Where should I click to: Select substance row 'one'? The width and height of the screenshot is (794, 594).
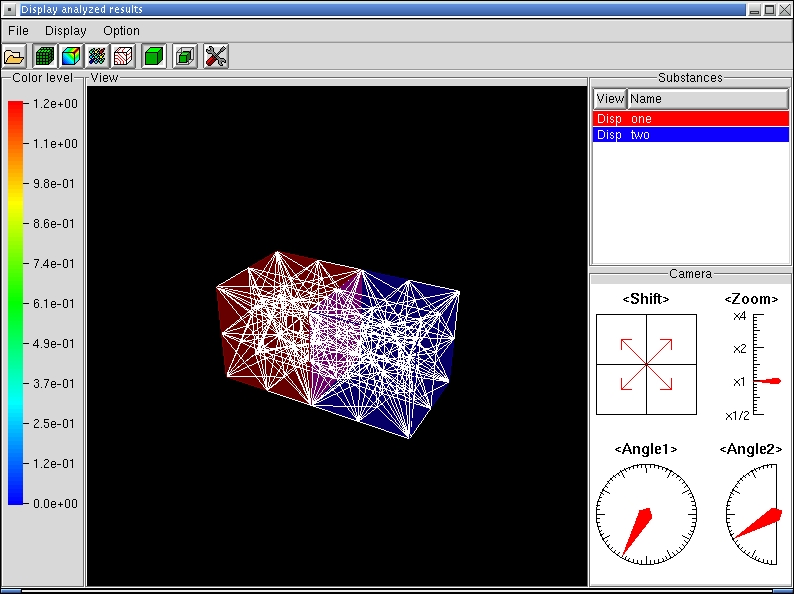(x=691, y=118)
